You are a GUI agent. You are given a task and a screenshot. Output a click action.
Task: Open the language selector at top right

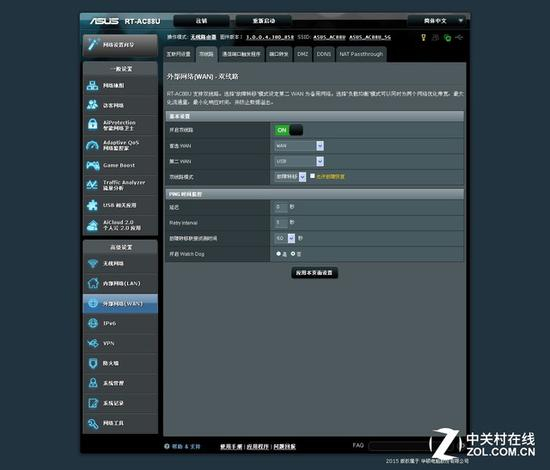tap(437, 21)
